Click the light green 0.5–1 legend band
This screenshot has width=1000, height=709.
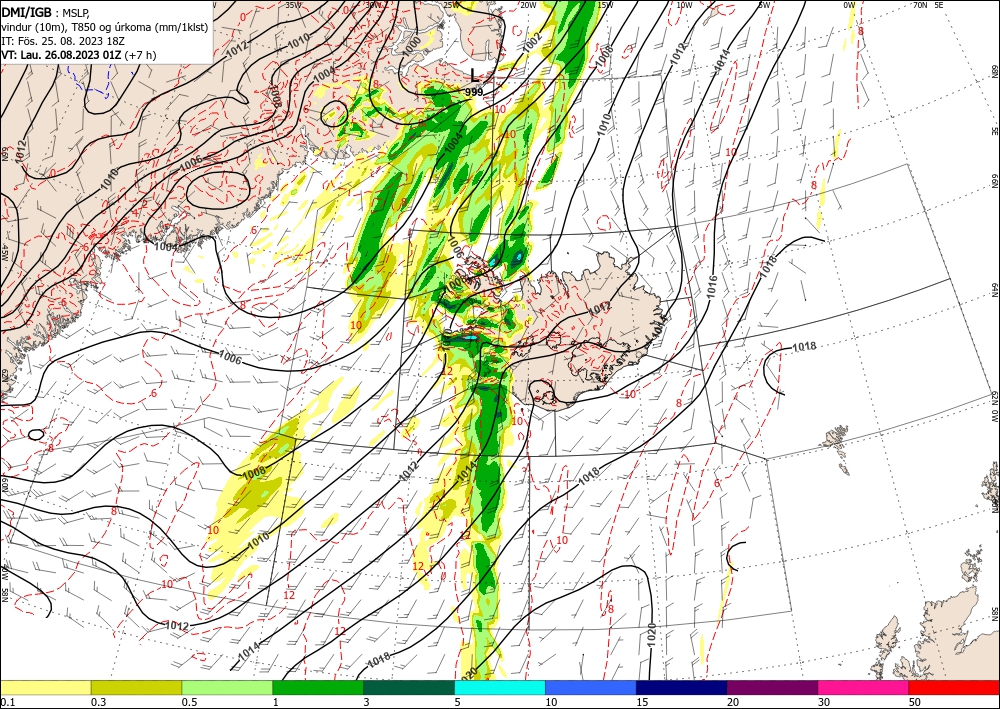coord(227,687)
